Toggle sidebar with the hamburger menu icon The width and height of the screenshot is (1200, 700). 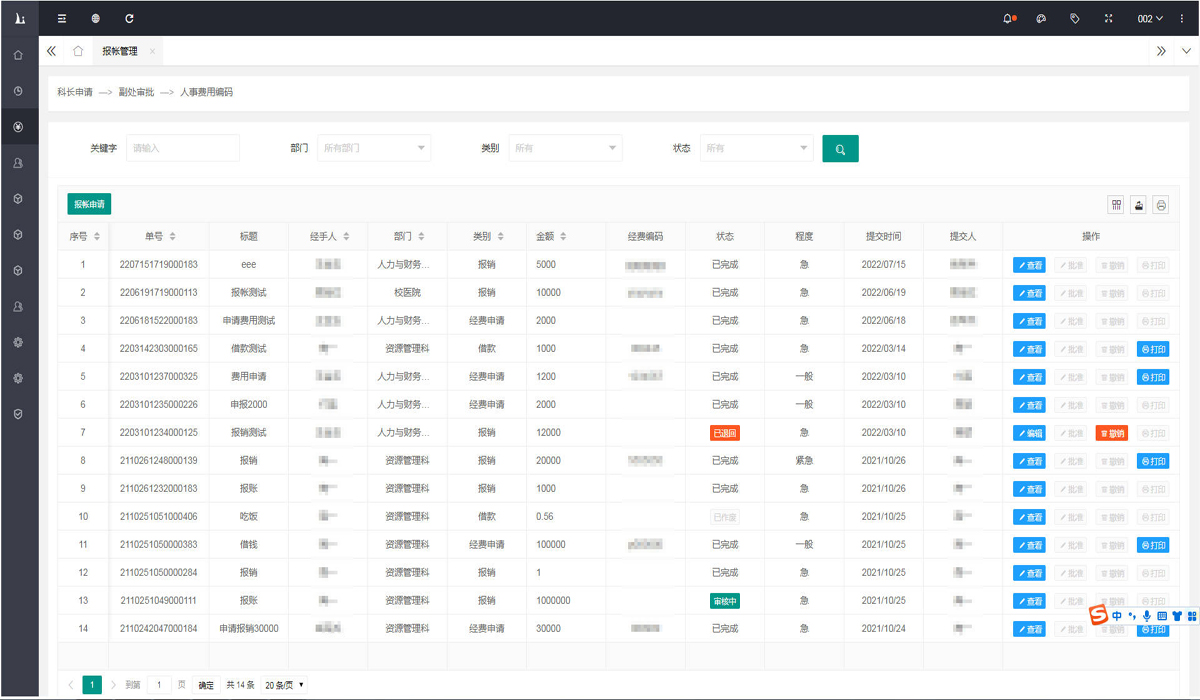[x=62, y=18]
